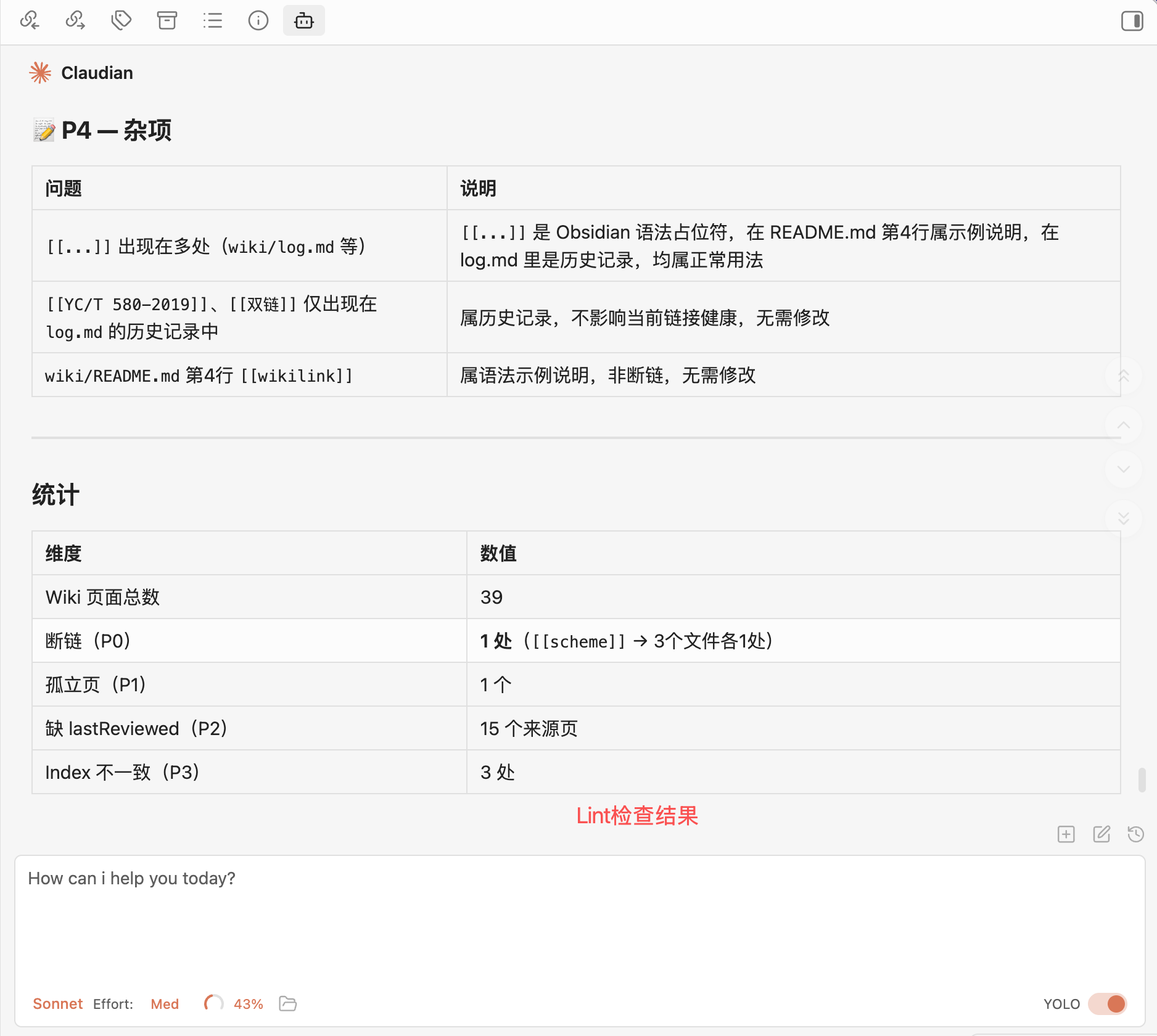Click the '1 个' value cell
The width and height of the screenshot is (1157, 1036).
click(x=794, y=684)
